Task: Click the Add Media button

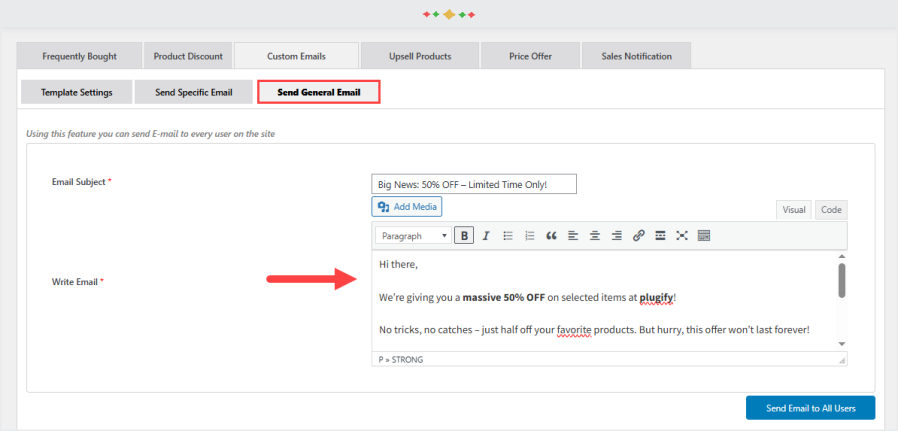Action: (407, 206)
